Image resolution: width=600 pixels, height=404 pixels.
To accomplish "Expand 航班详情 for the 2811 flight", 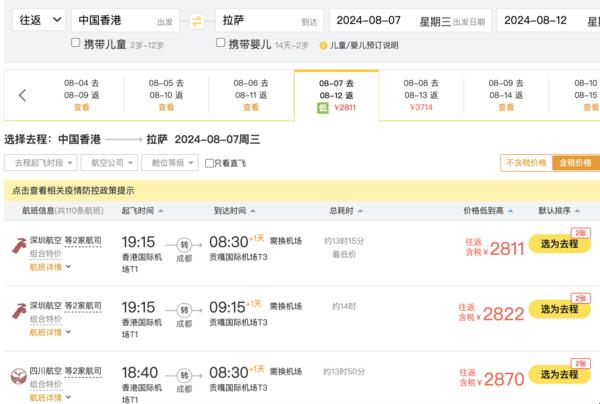I will (x=50, y=267).
